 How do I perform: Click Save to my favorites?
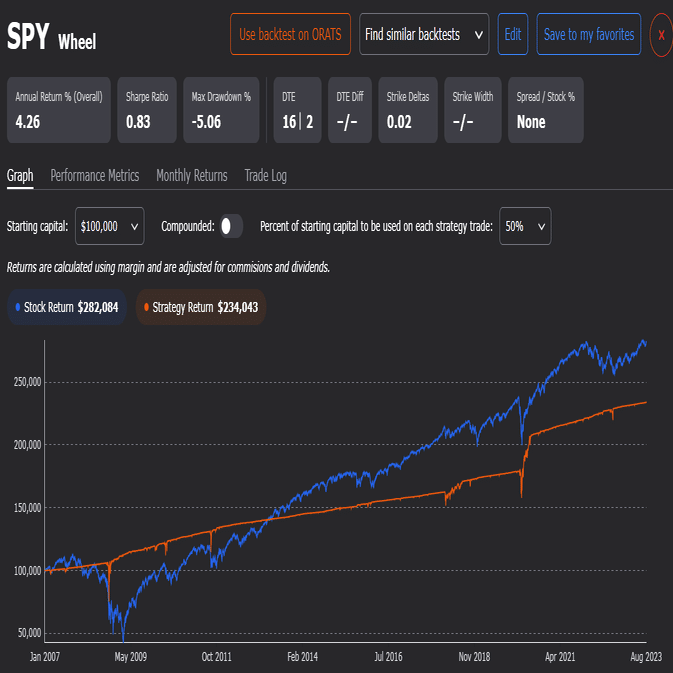coord(588,35)
